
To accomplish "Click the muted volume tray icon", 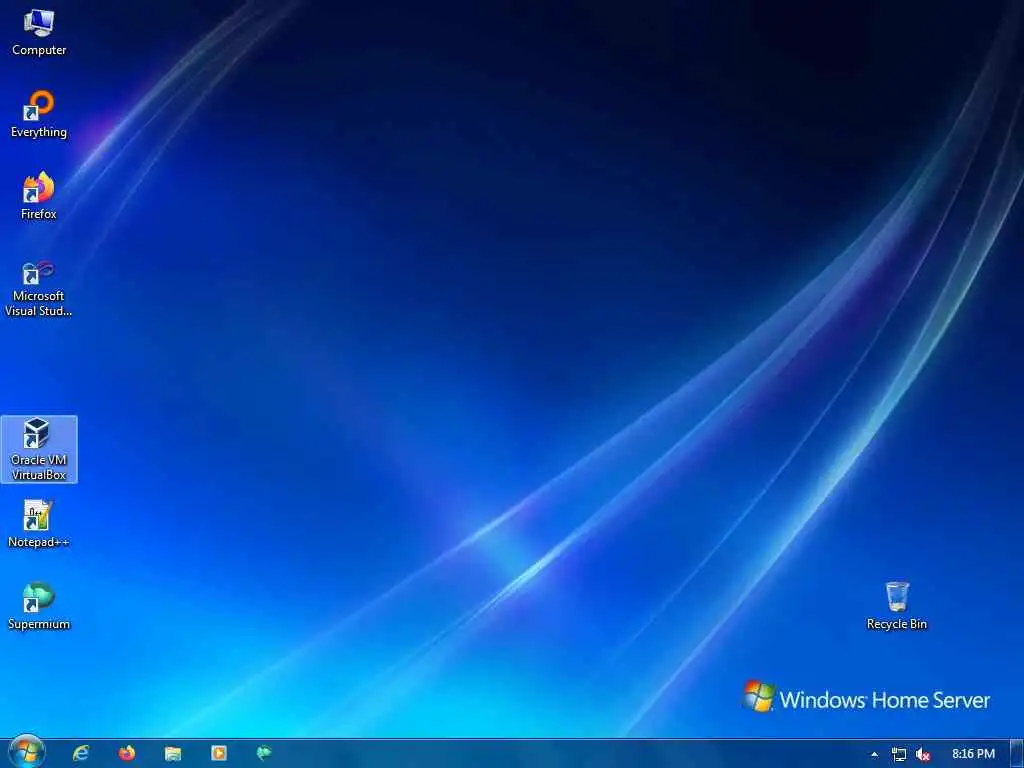I will pos(923,754).
